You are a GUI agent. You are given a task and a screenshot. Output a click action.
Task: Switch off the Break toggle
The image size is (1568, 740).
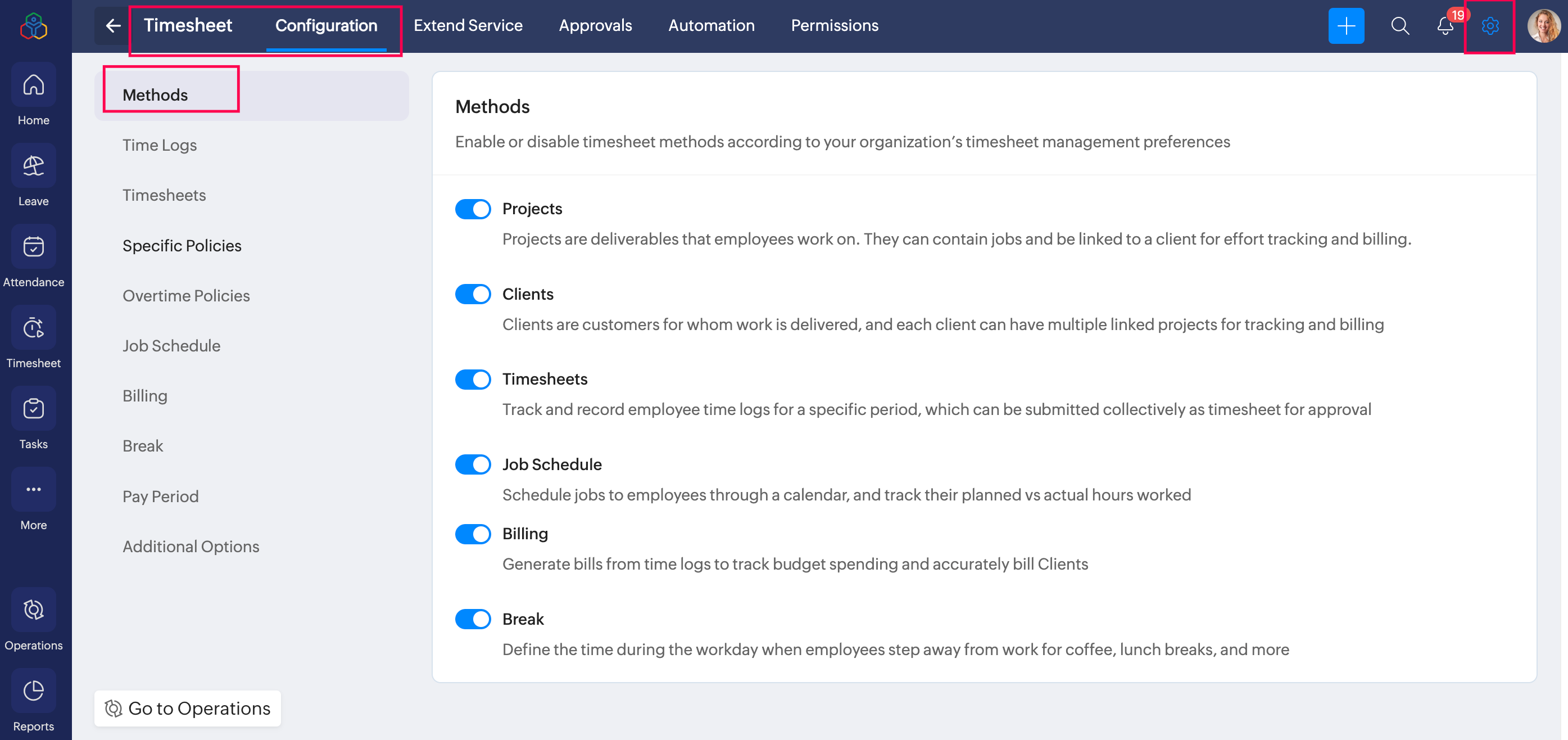tap(472, 620)
